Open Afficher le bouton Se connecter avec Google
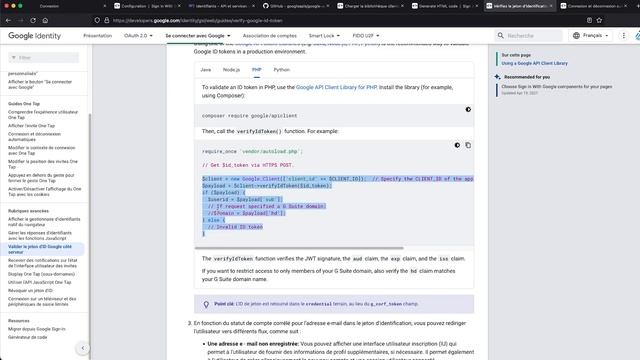640x360 pixels. (40, 84)
